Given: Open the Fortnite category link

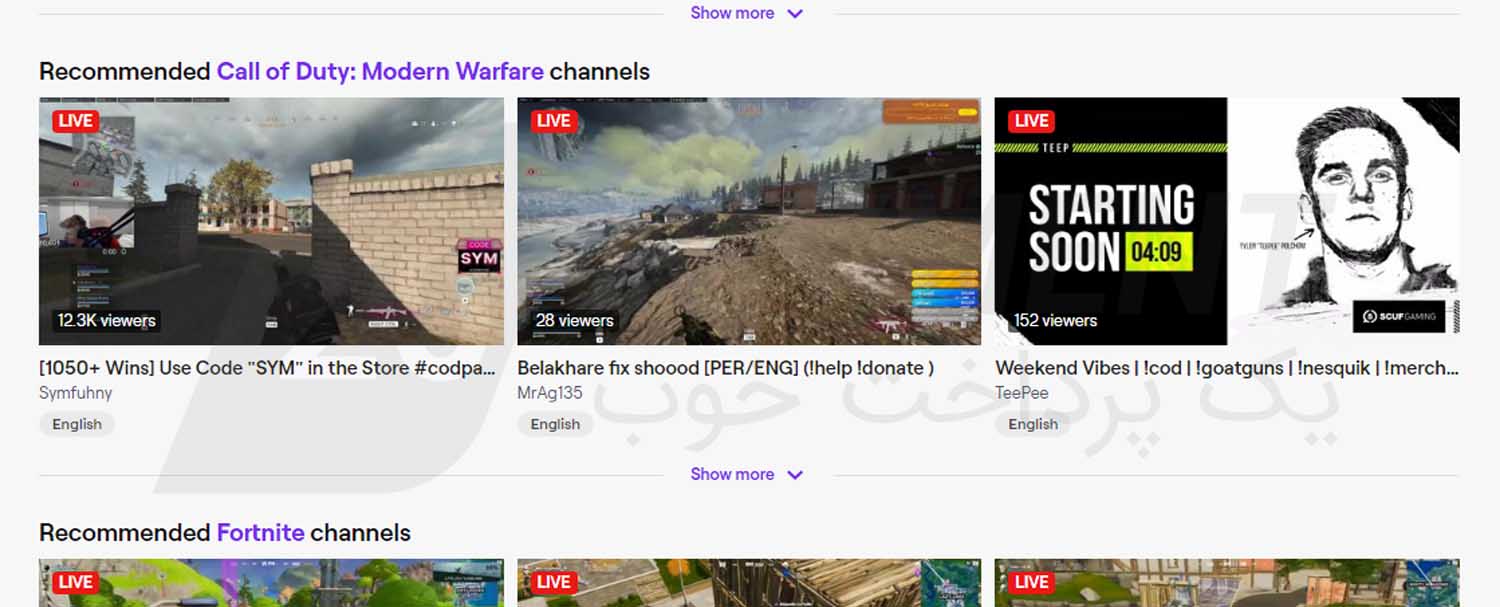Looking at the screenshot, I should 260,533.
